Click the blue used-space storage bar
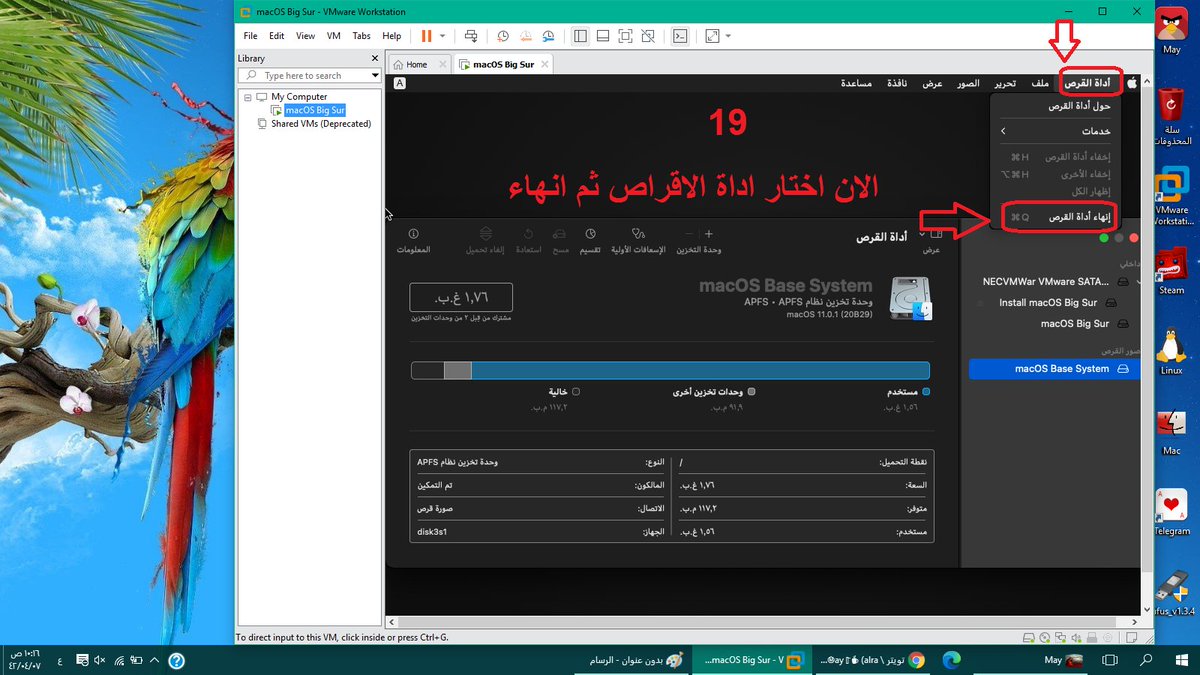Image resolution: width=1200 pixels, height=675 pixels. pyautogui.click(x=700, y=370)
